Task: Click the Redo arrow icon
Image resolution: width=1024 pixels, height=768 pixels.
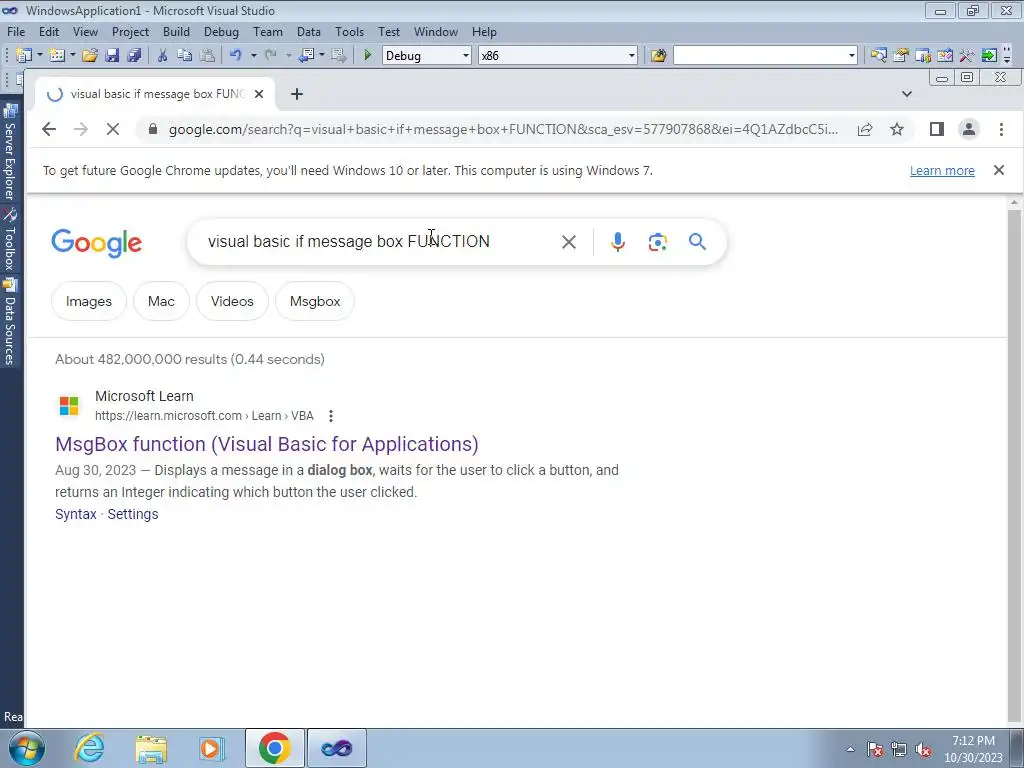Action: pos(271,56)
